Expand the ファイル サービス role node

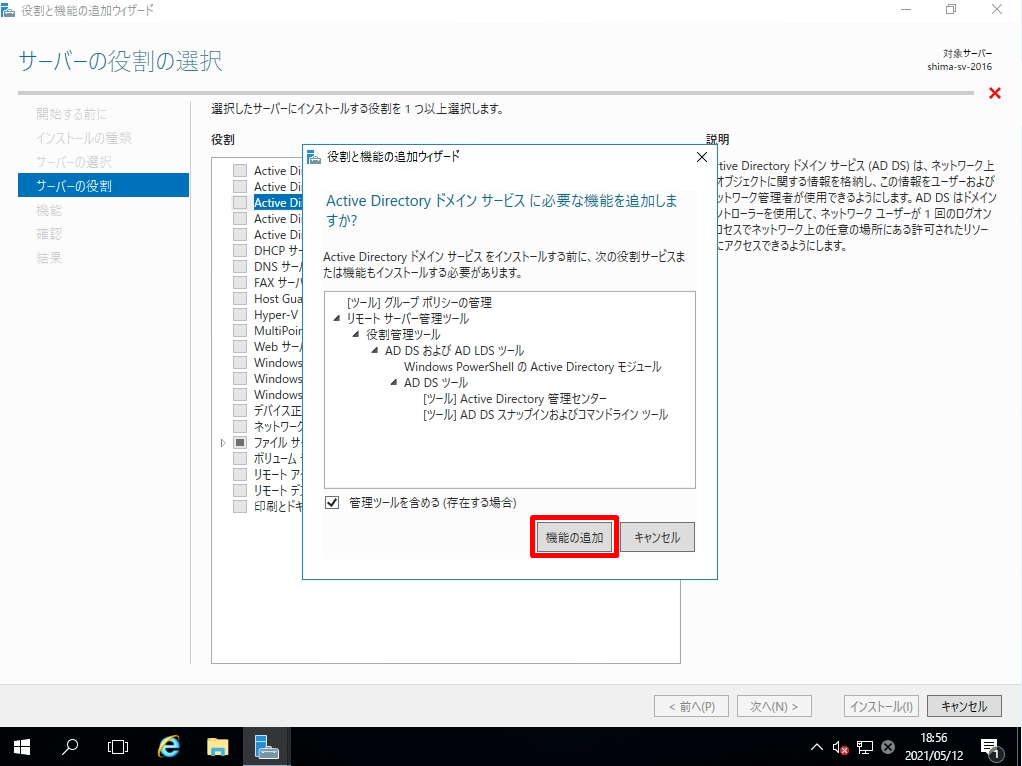[223, 443]
